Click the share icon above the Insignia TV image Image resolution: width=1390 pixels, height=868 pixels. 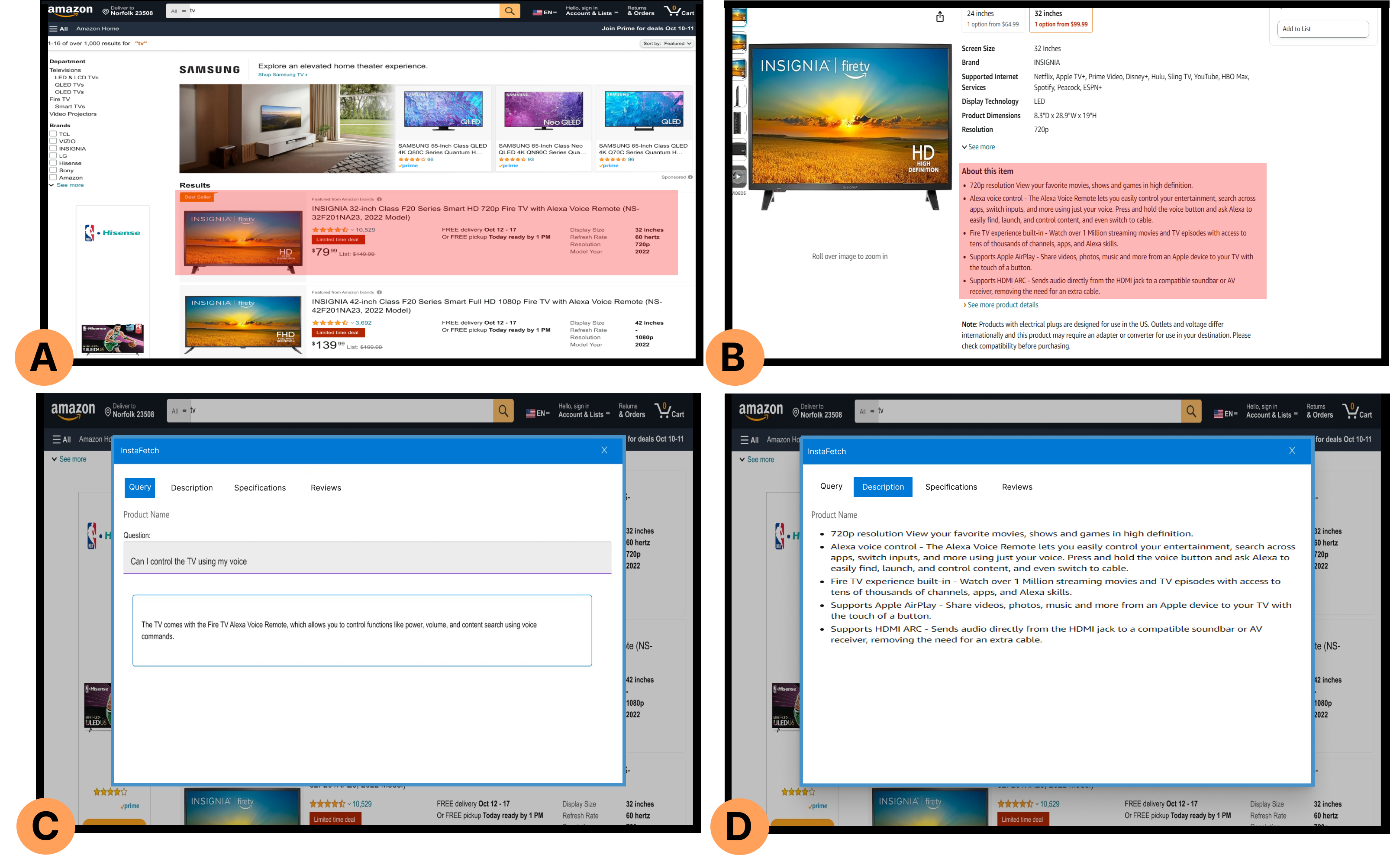(939, 16)
